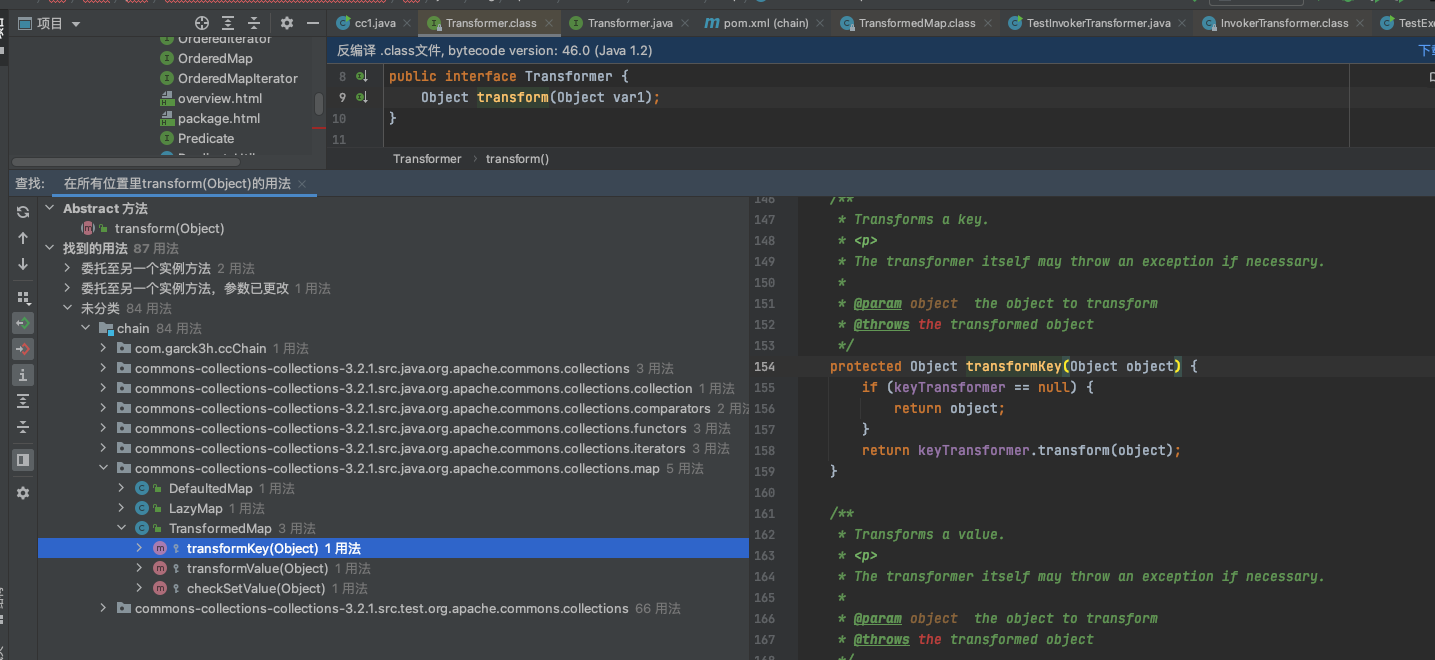Expand the DefaultedMap usages node
The image size is (1435, 660).
pyautogui.click(x=122, y=488)
